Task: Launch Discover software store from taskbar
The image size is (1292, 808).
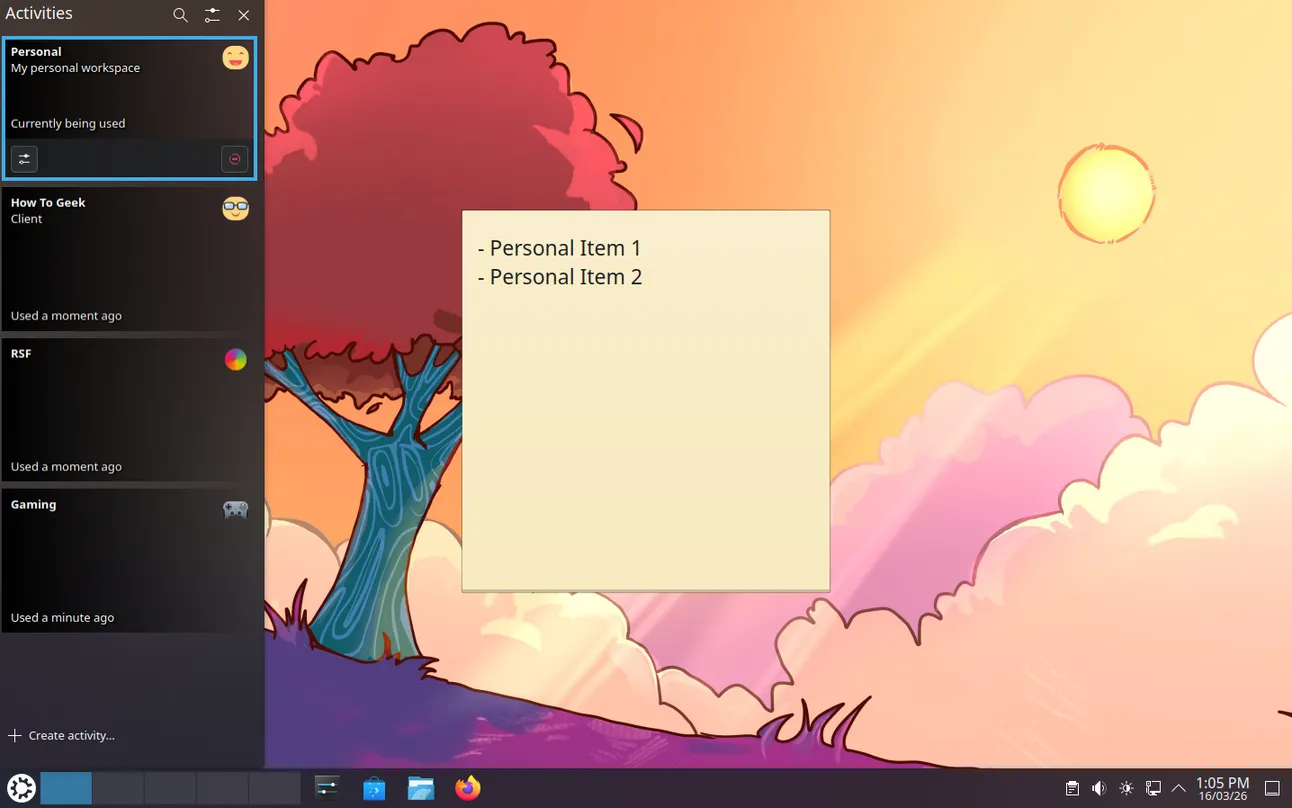Action: [374, 788]
